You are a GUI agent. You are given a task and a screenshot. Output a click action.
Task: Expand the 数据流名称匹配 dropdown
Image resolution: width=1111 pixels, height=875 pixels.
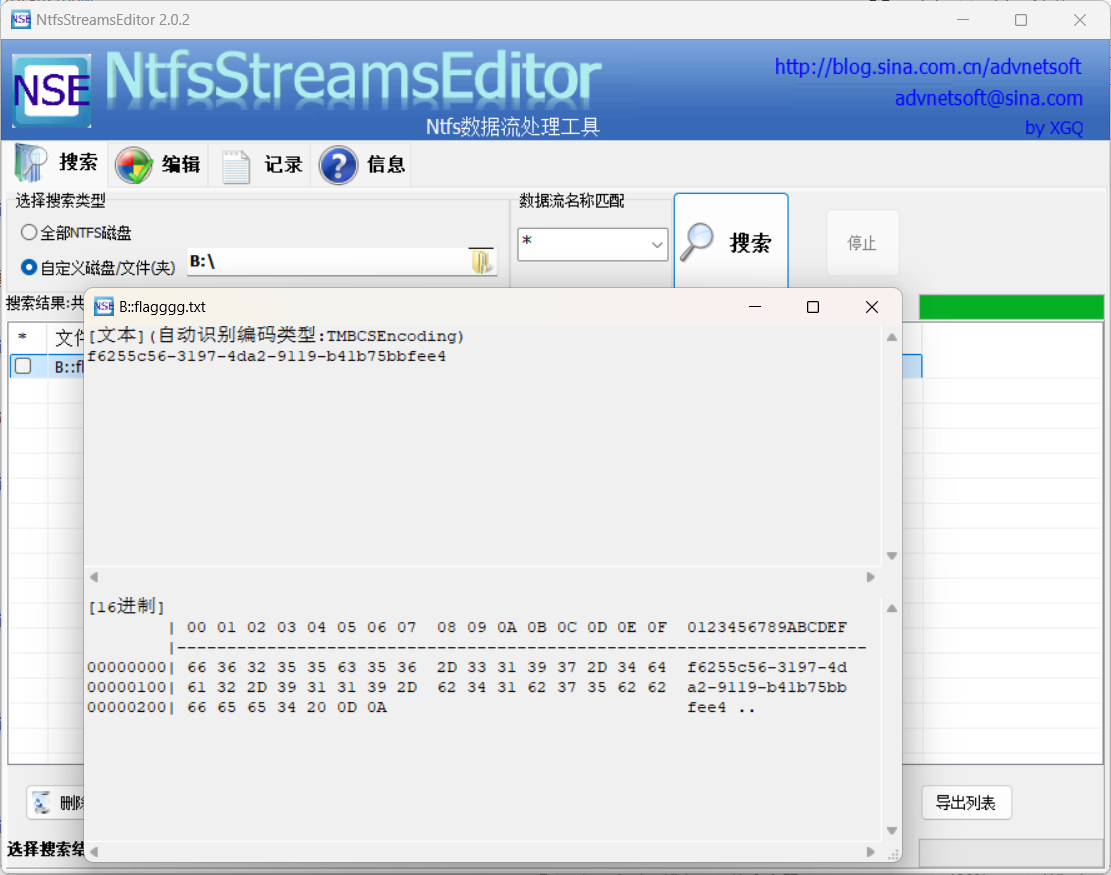click(x=657, y=244)
